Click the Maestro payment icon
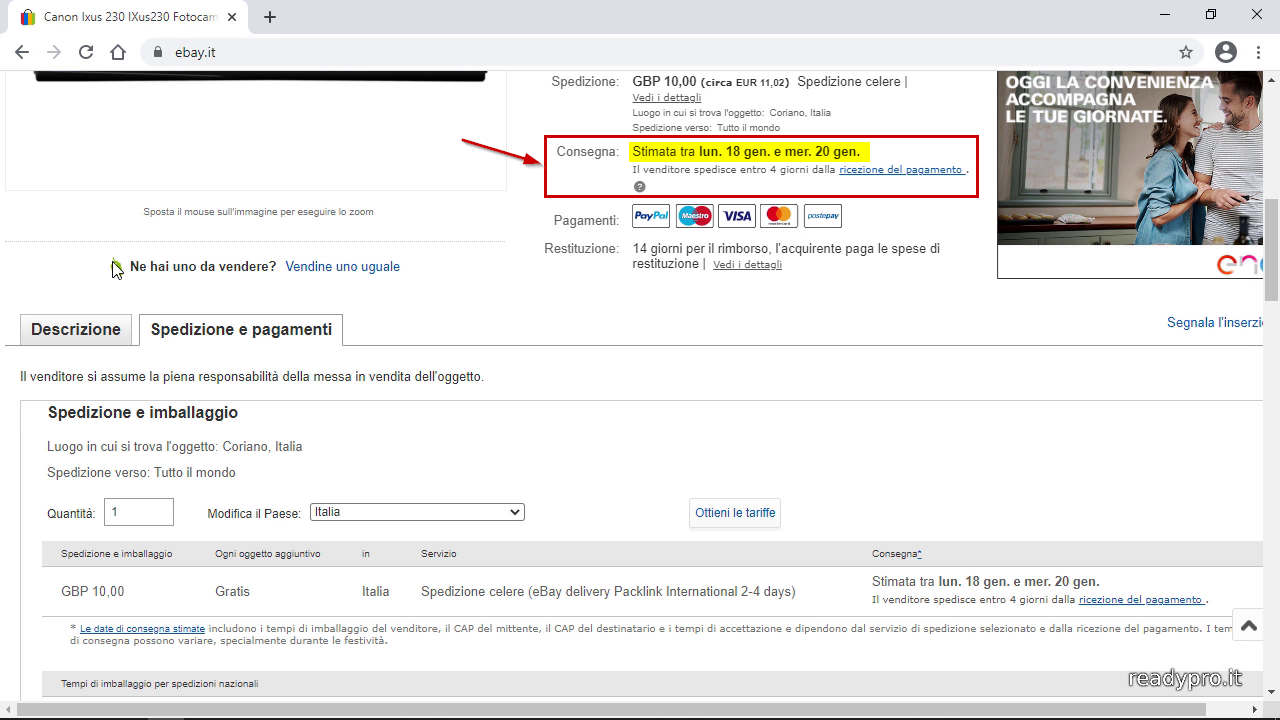The width and height of the screenshot is (1280, 720). (x=694, y=216)
